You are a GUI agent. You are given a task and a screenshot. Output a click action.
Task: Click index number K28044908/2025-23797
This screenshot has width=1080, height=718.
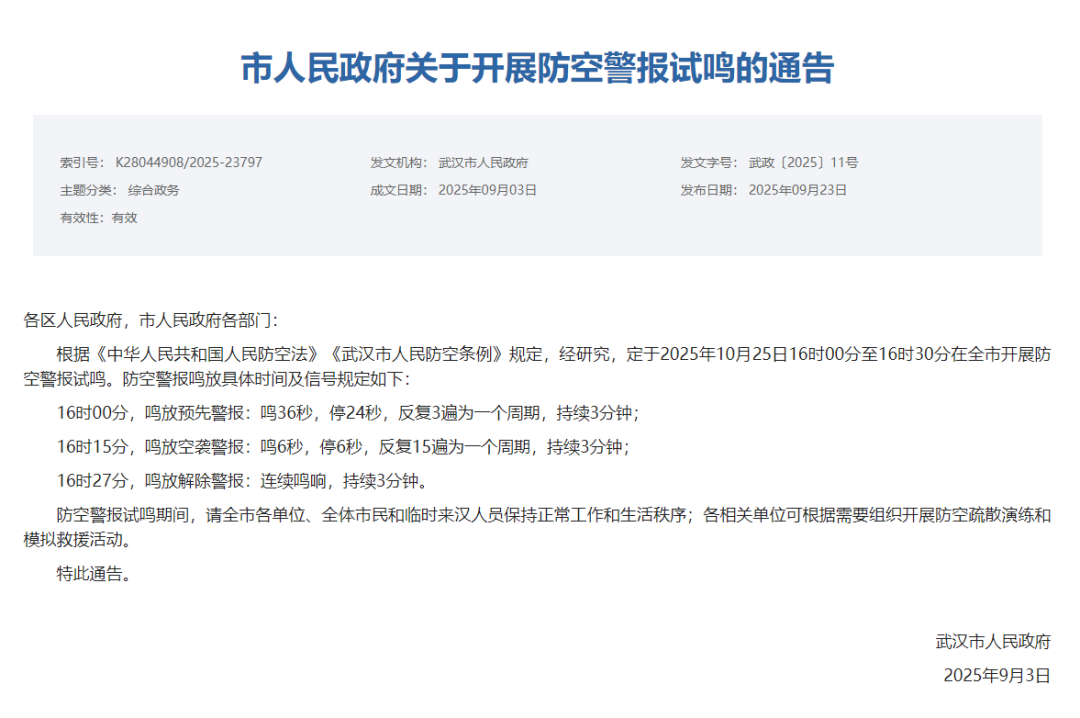[188, 162]
